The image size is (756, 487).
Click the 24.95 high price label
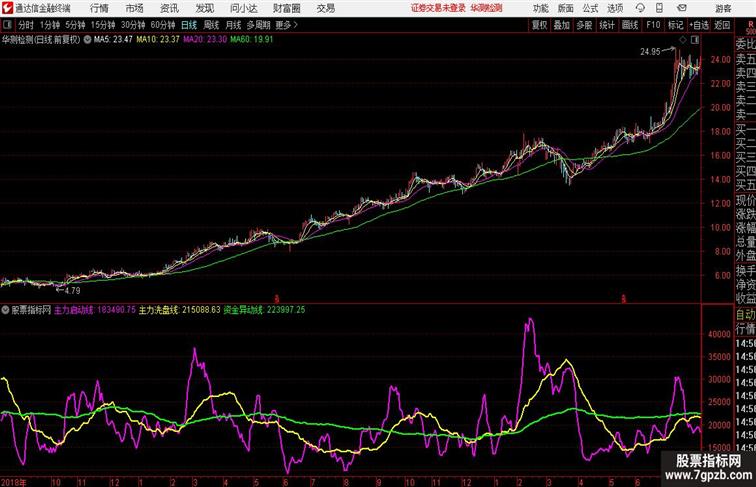650,52
